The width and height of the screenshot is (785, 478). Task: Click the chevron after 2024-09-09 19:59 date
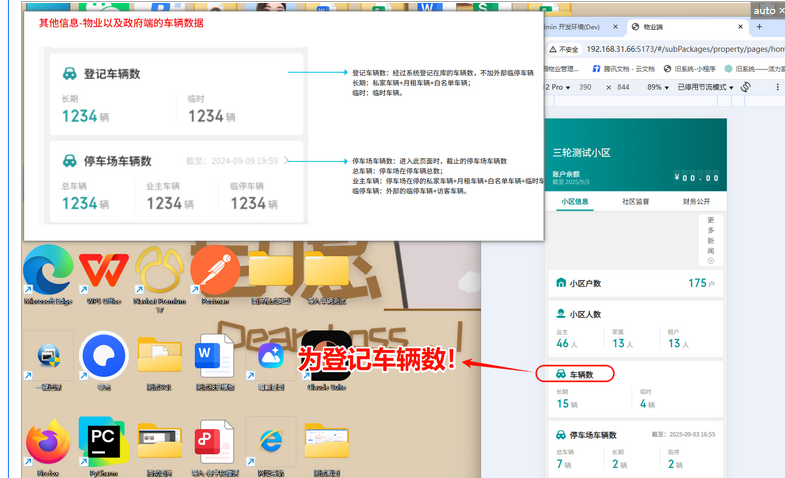[286, 161]
